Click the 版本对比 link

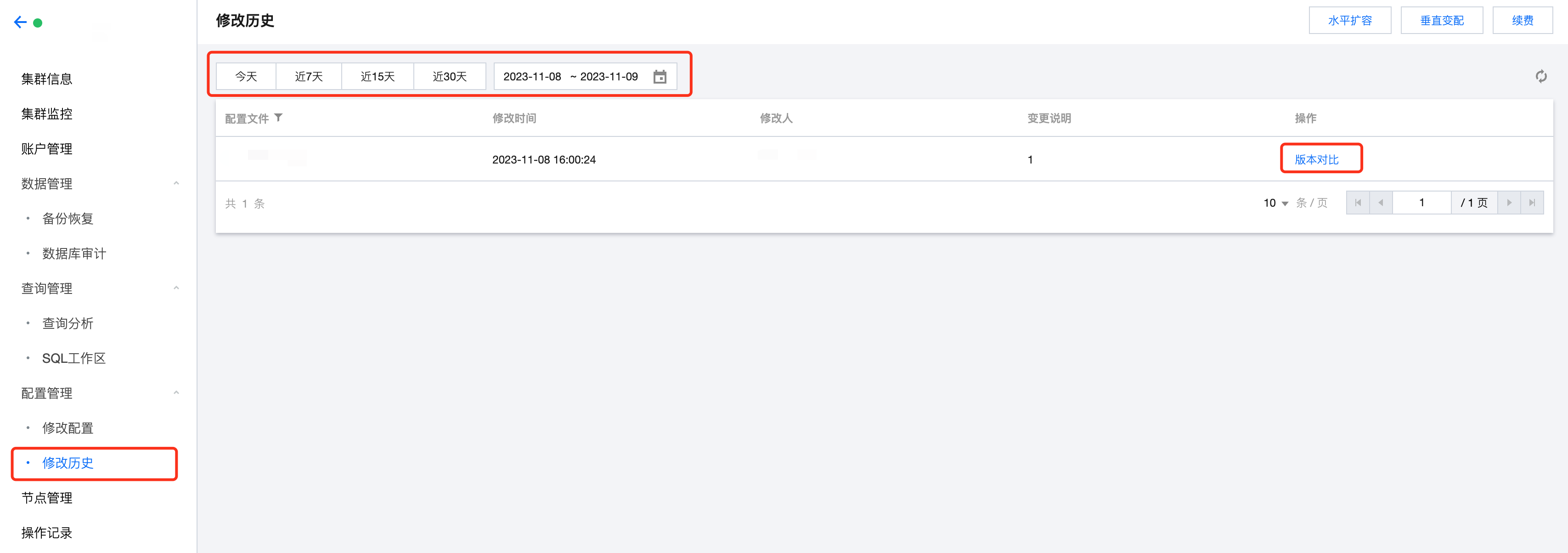1316,159
